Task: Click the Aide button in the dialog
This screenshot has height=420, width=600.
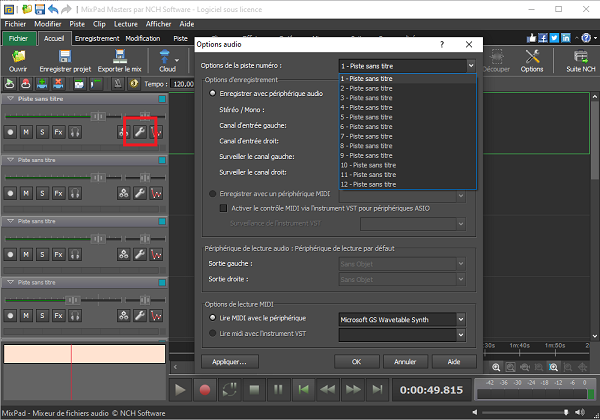Action: pyautogui.click(x=454, y=361)
